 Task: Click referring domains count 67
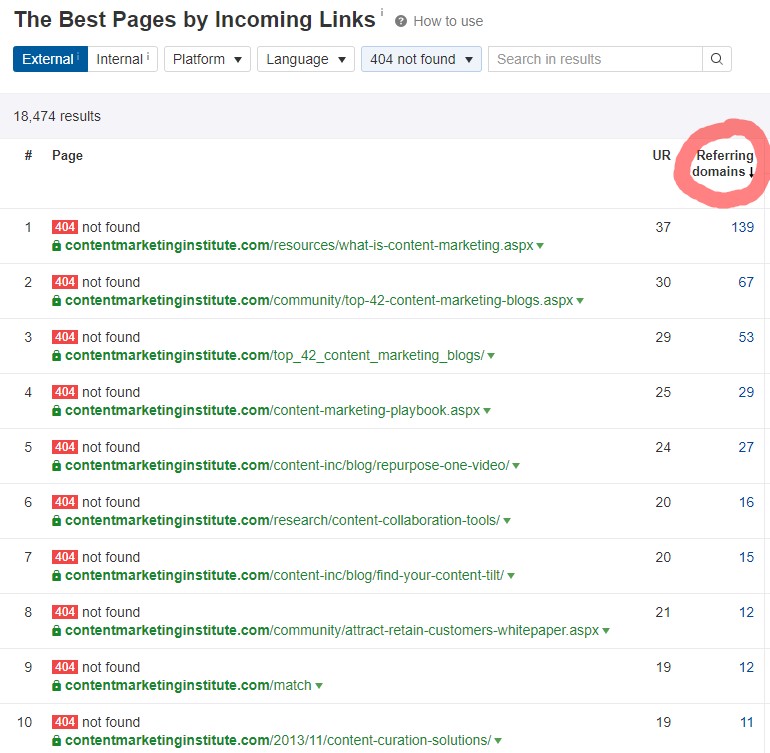[x=746, y=282]
